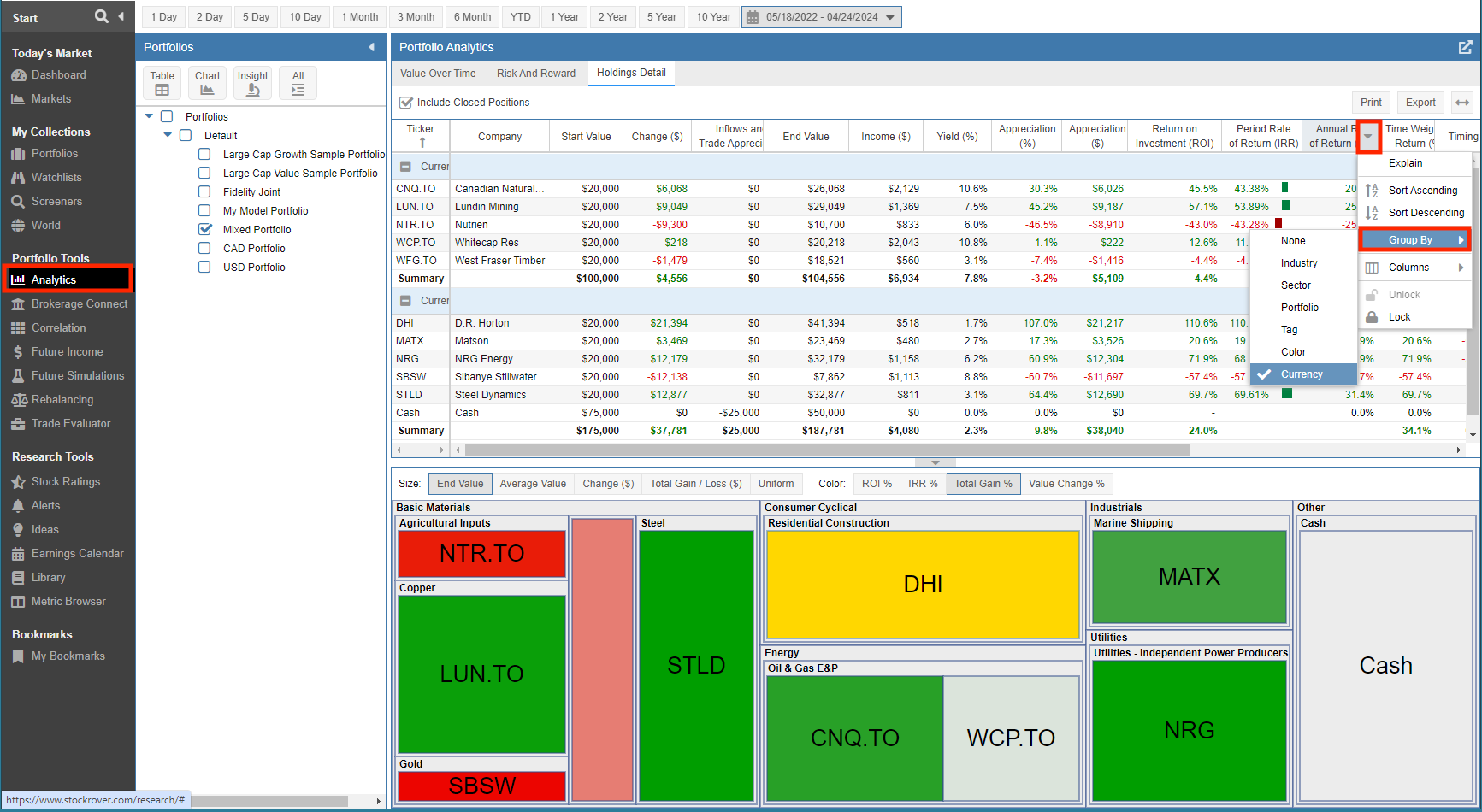1482x812 pixels.
Task: Click Metric Browser icon
Action: (18, 602)
